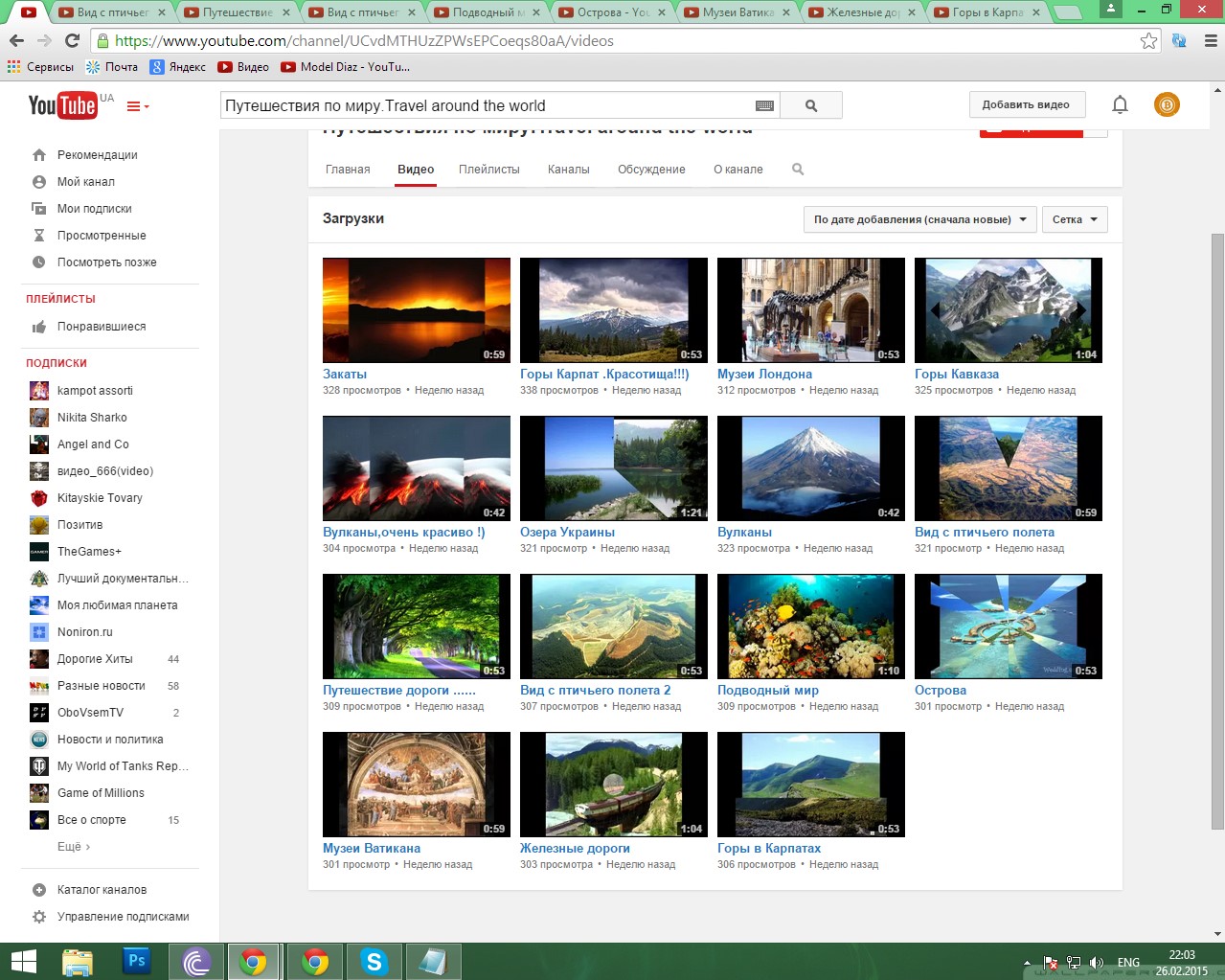
Task: Click ENG language indicator in tray
Action: pyautogui.click(x=1128, y=962)
